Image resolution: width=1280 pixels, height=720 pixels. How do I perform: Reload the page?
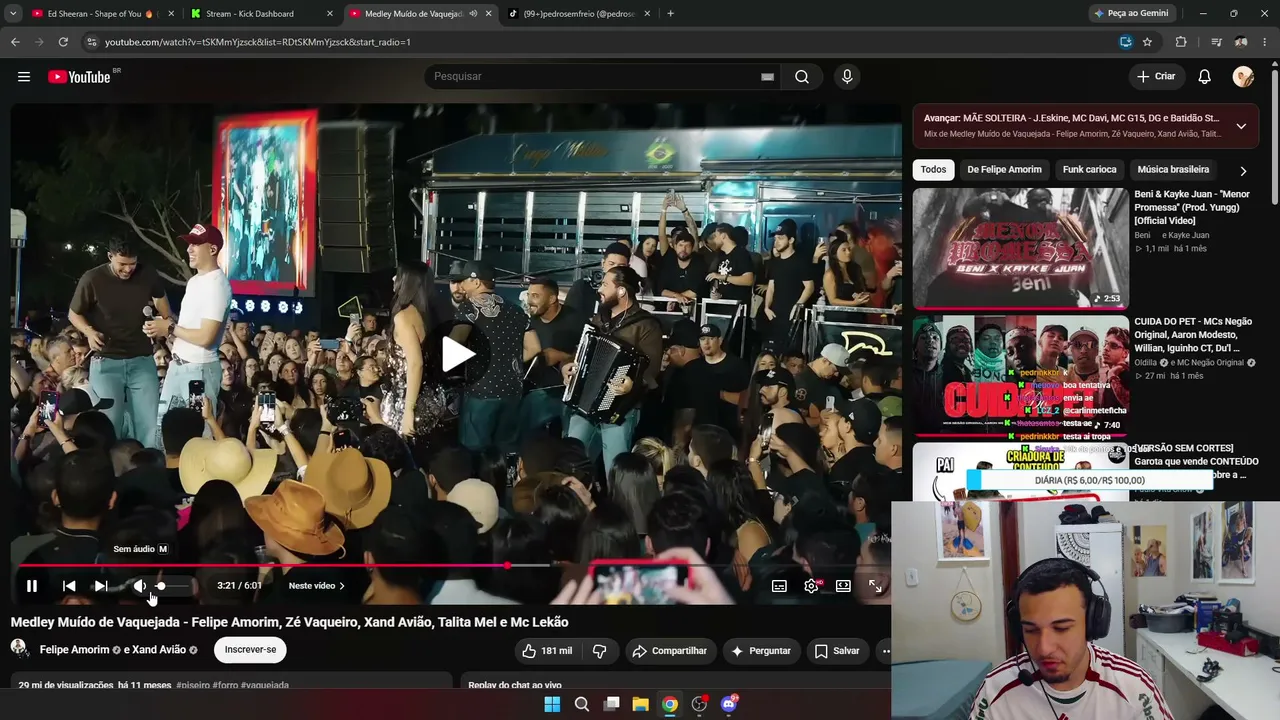[x=63, y=42]
